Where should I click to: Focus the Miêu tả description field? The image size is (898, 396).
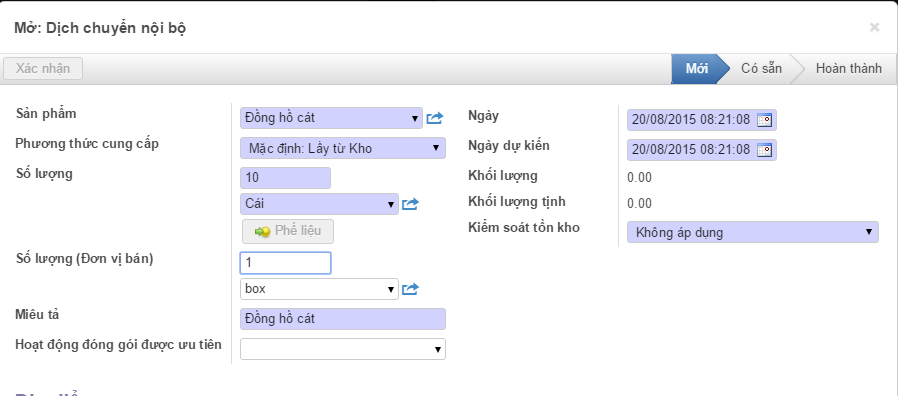tap(343, 319)
